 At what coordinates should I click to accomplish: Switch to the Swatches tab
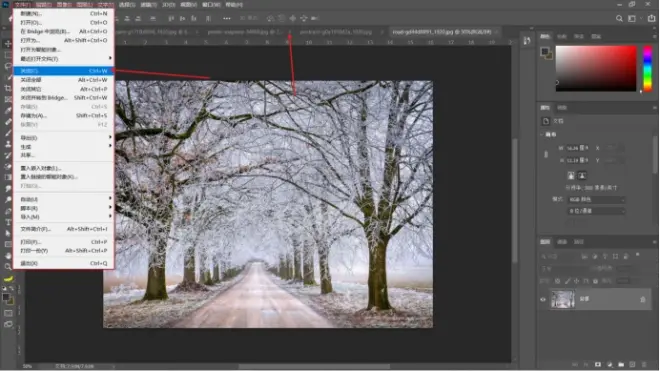562,37
